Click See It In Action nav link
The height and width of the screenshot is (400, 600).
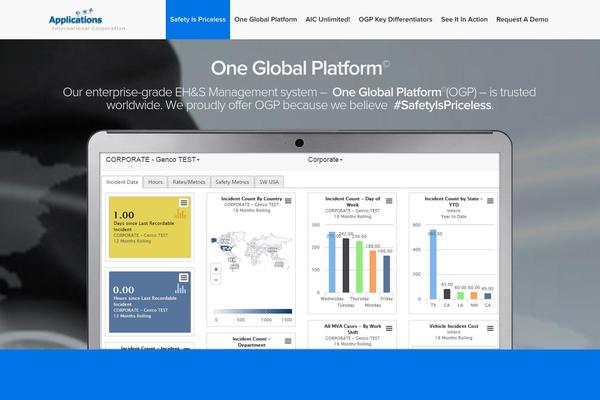(x=464, y=20)
